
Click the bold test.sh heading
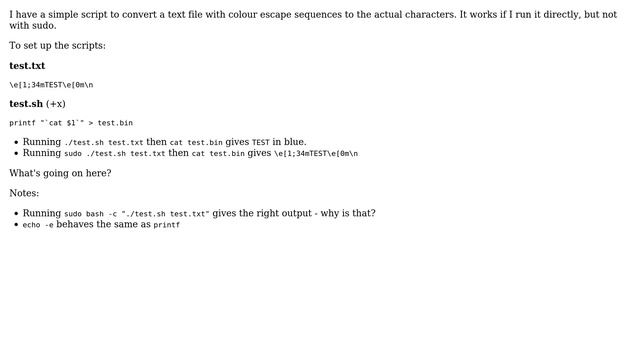tap(26, 104)
